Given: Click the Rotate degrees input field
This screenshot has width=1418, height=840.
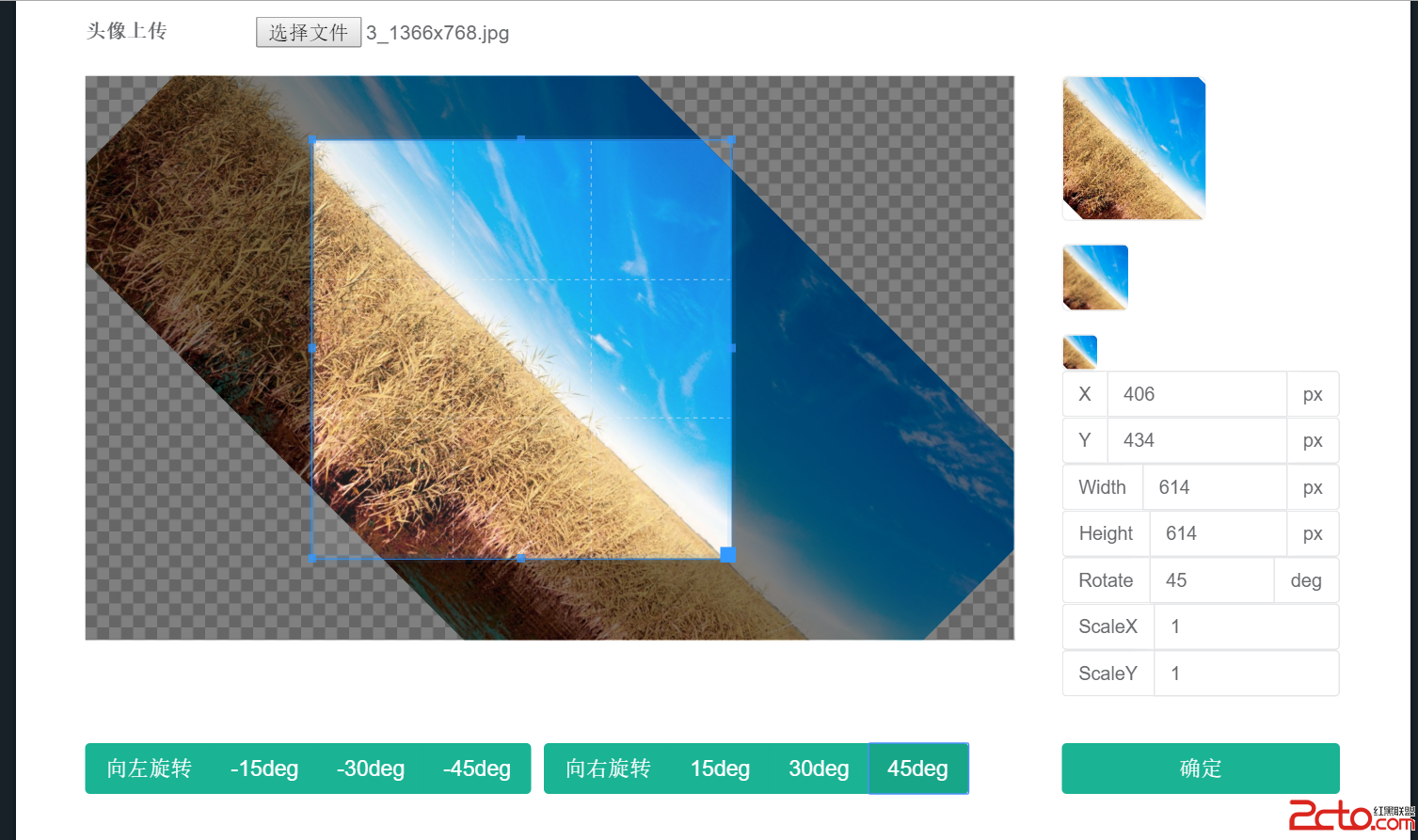Looking at the screenshot, I should pos(1212,580).
